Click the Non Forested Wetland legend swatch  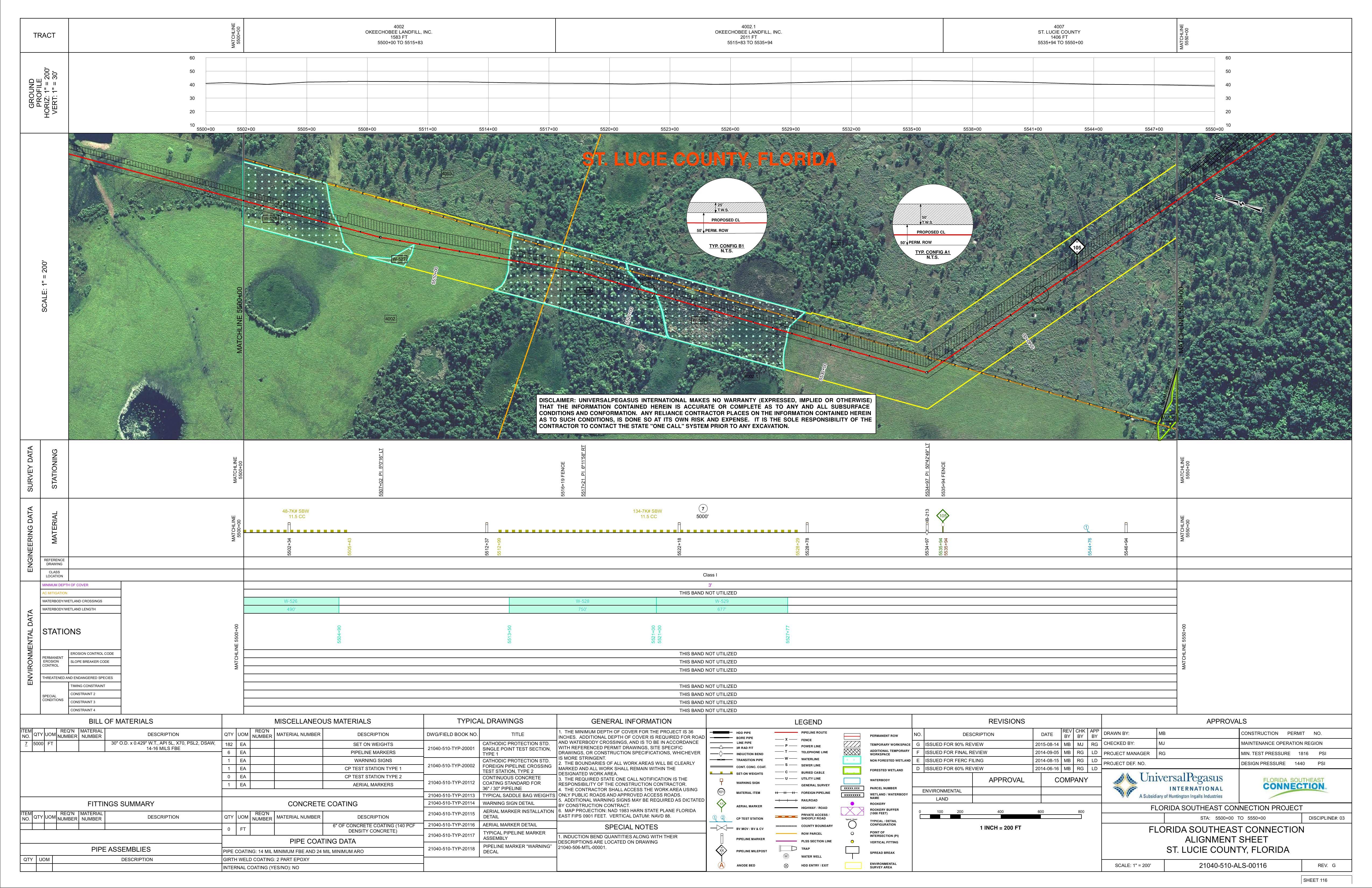click(851, 760)
